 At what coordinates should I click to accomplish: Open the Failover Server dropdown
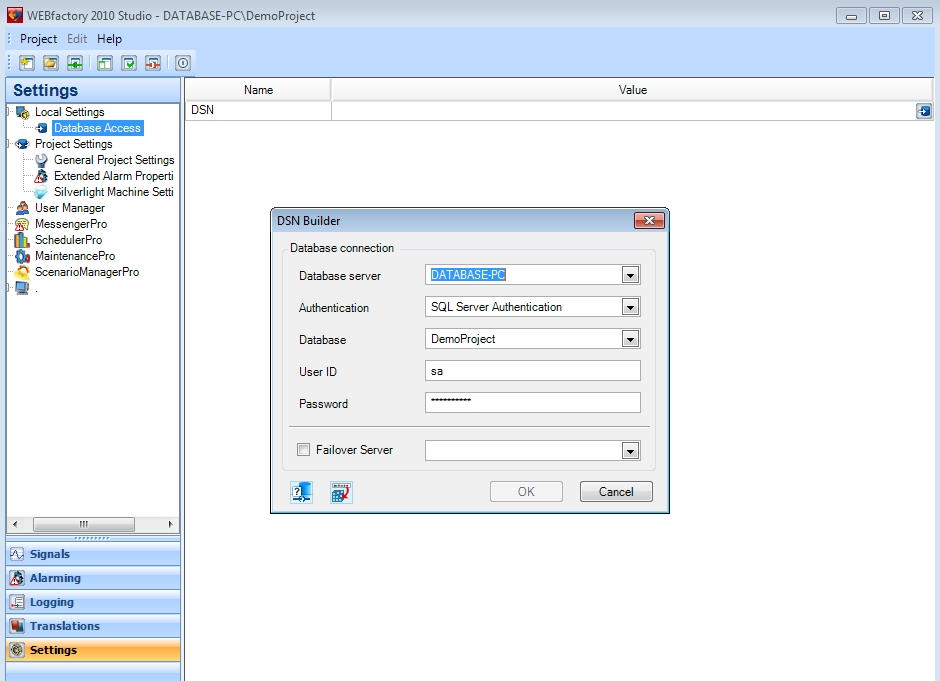pyautogui.click(x=630, y=451)
